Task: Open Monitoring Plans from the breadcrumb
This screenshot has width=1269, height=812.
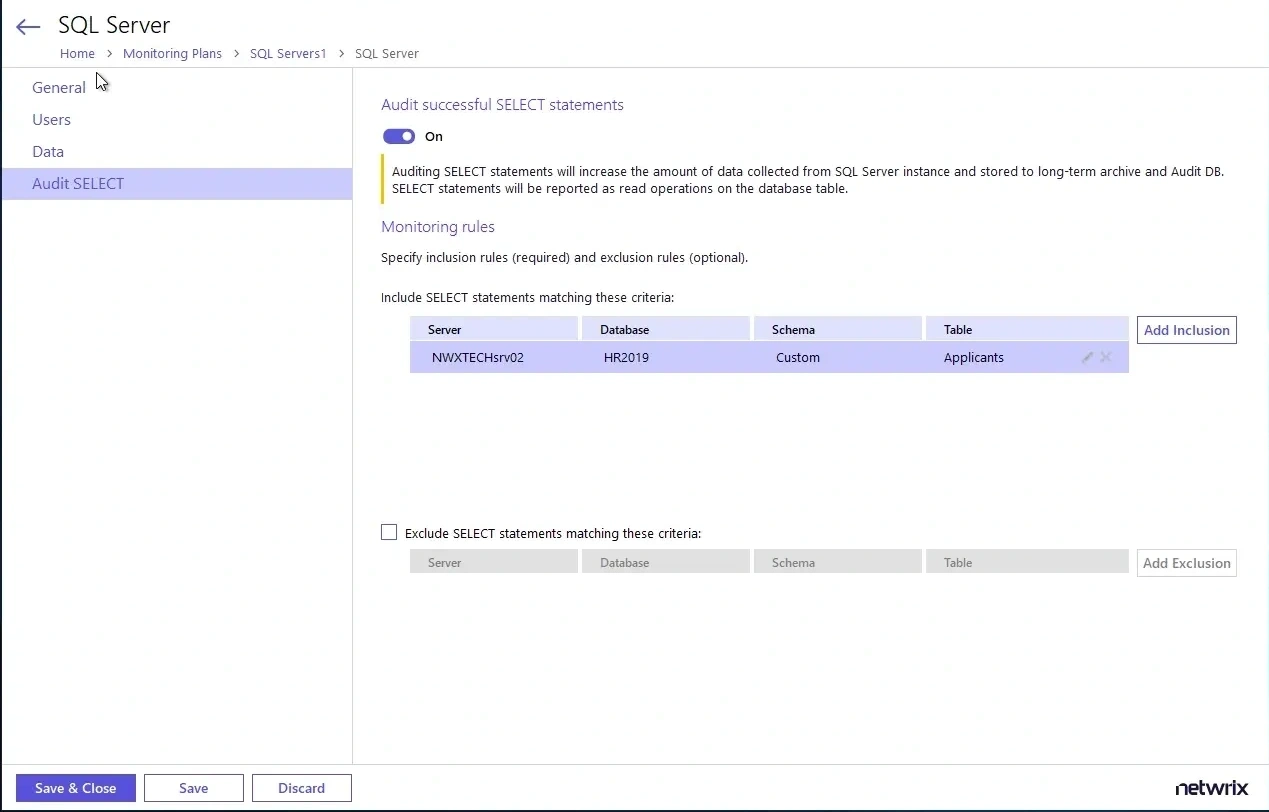Action: tap(172, 53)
